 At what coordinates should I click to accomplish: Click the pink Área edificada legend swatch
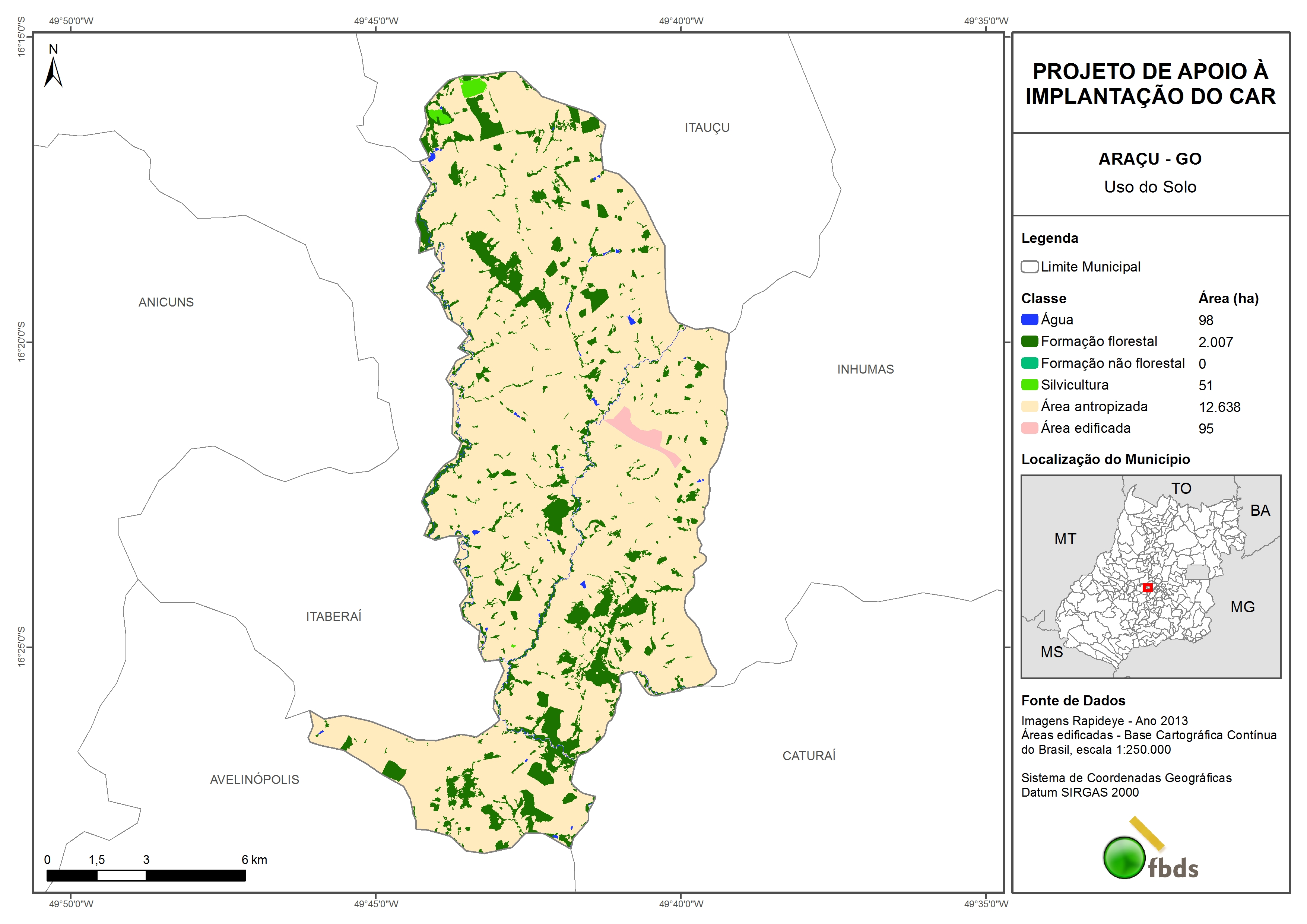click(x=1029, y=428)
